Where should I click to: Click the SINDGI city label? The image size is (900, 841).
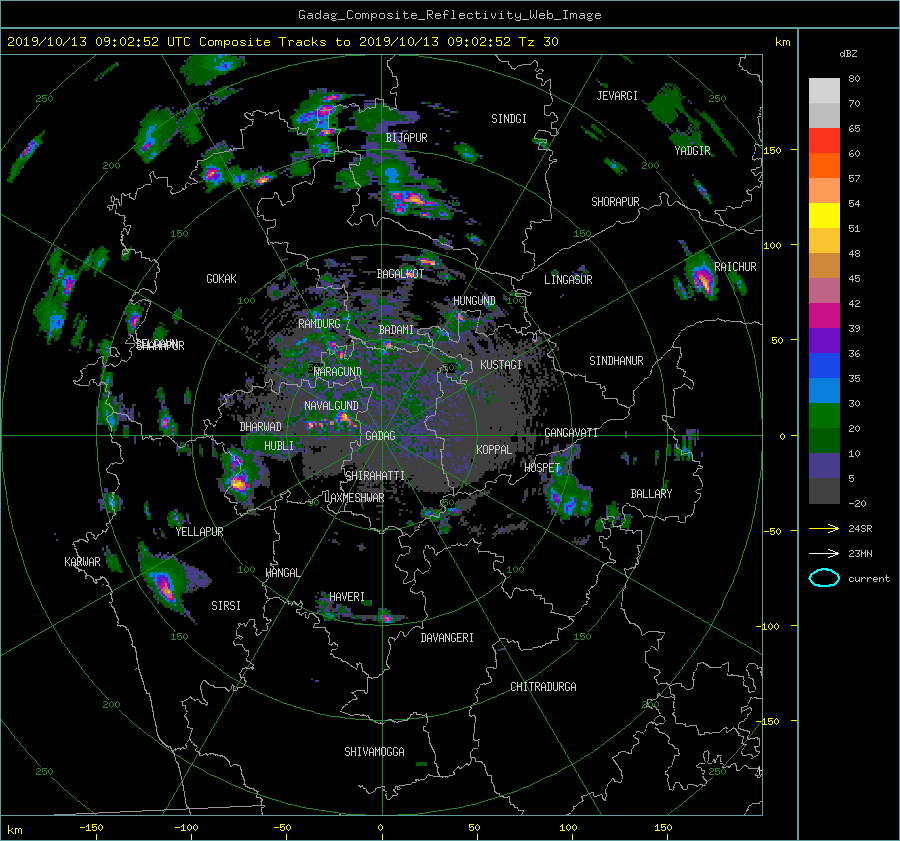pyautogui.click(x=509, y=119)
